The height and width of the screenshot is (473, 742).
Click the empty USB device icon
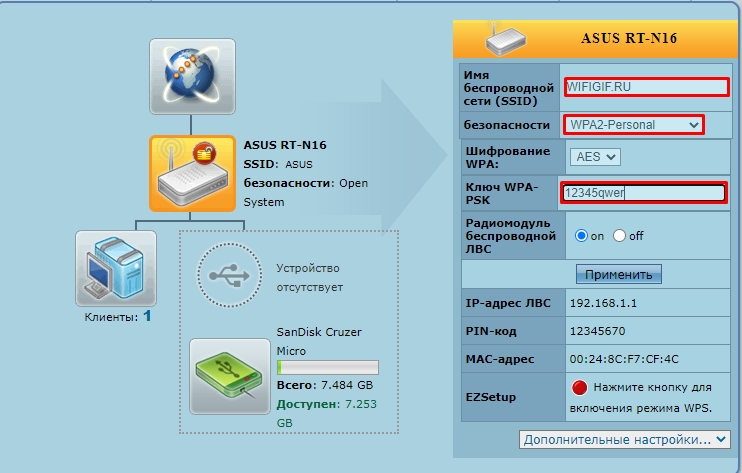230,275
